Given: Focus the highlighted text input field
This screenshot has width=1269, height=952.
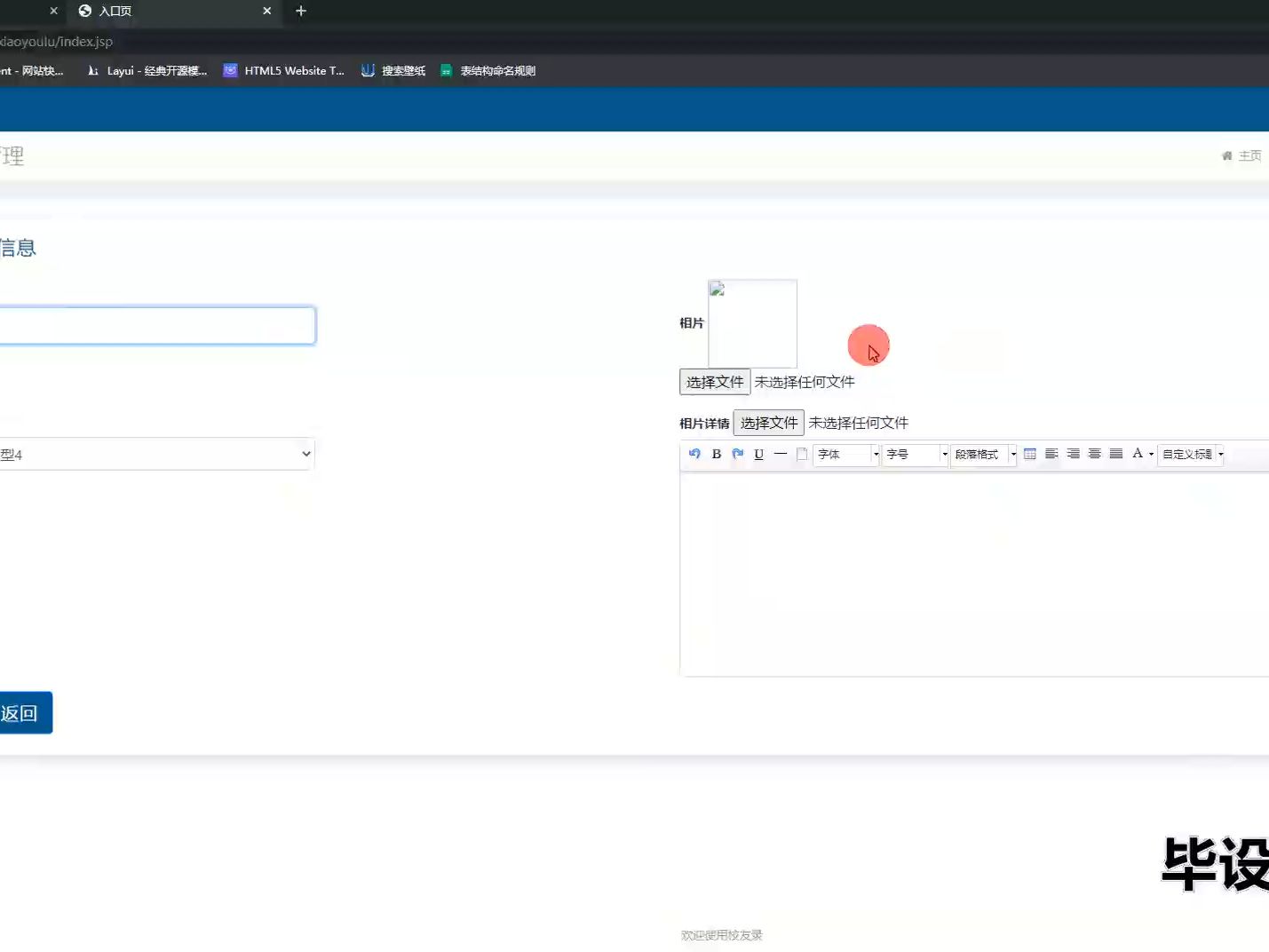Looking at the screenshot, I should pos(157,326).
